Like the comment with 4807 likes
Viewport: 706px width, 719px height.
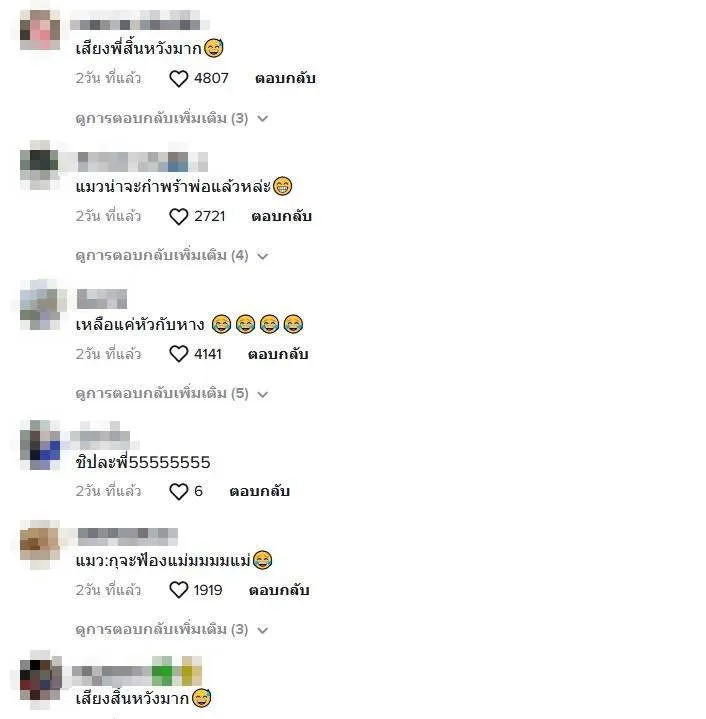[179, 78]
